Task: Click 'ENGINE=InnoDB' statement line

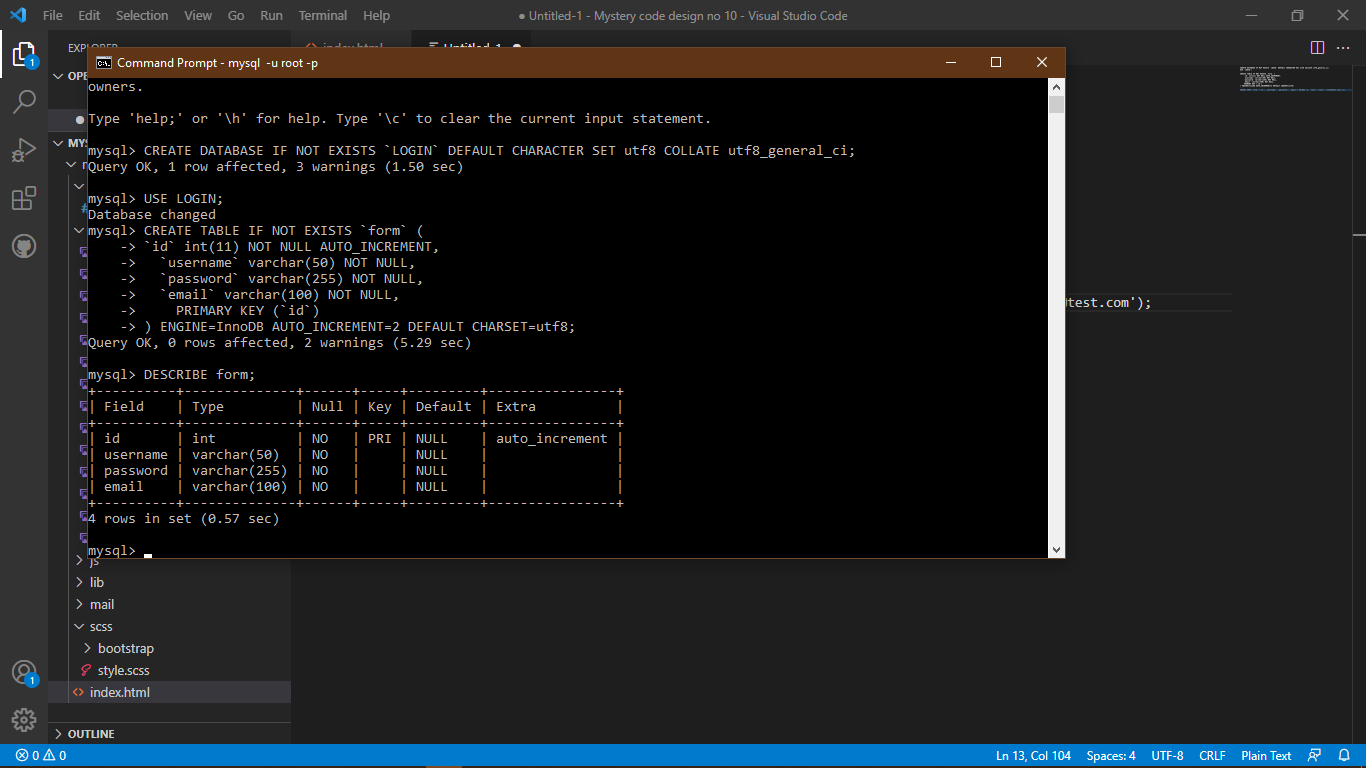Action: [x=348, y=327]
